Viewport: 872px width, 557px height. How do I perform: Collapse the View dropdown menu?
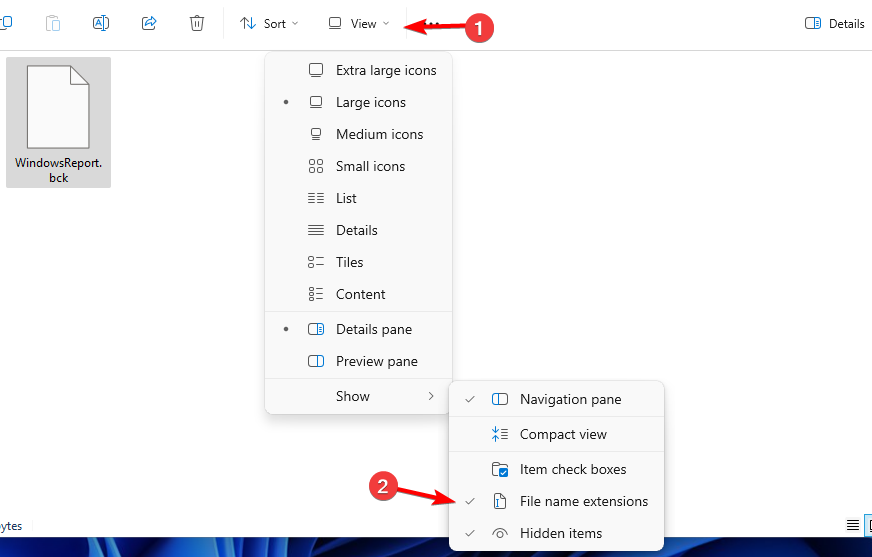click(x=359, y=23)
